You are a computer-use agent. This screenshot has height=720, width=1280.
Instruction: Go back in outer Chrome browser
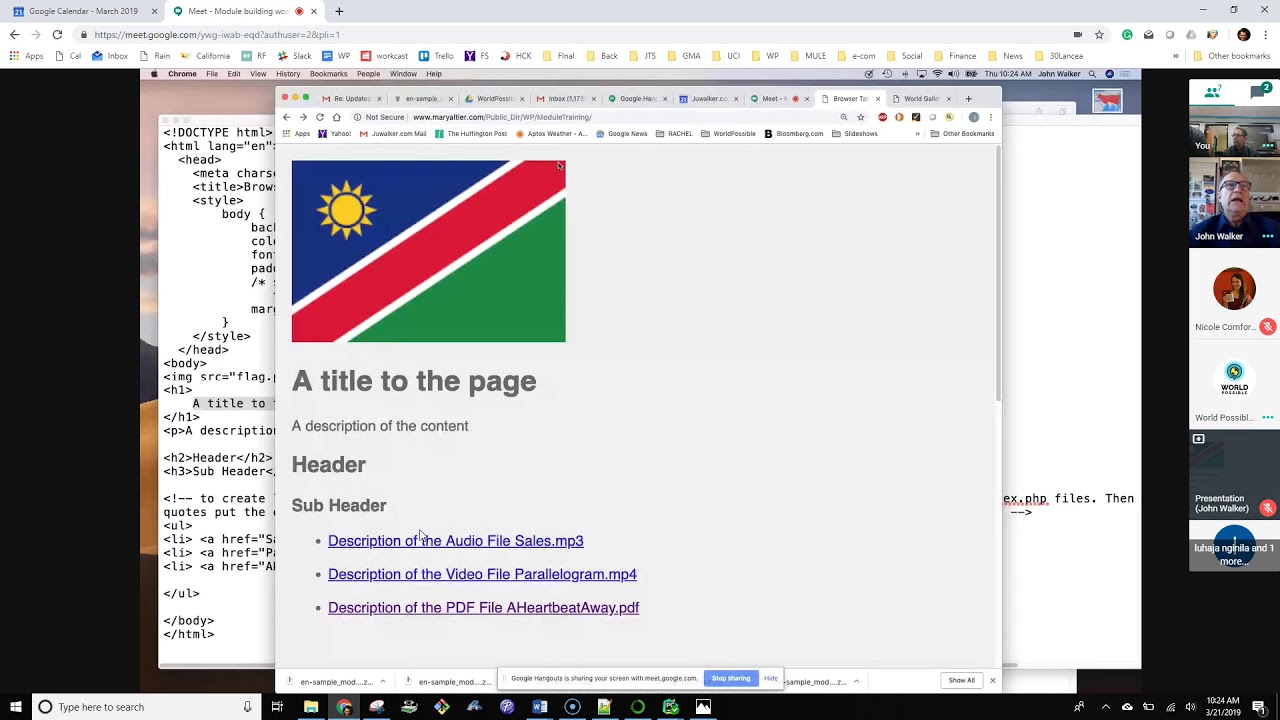pos(14,34)
